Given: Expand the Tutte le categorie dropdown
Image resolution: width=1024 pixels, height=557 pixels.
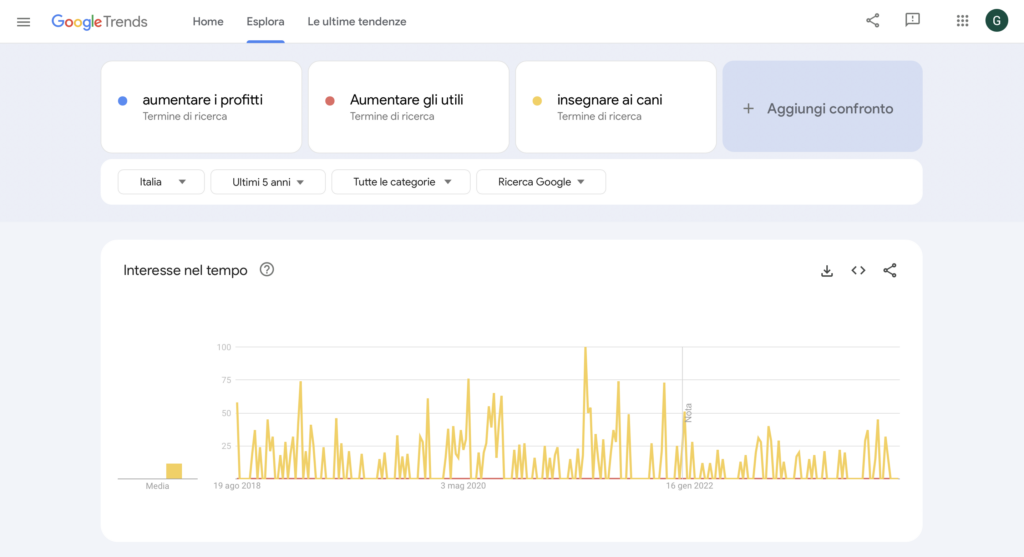Looking at the screenshot, I should coord(401,182).
